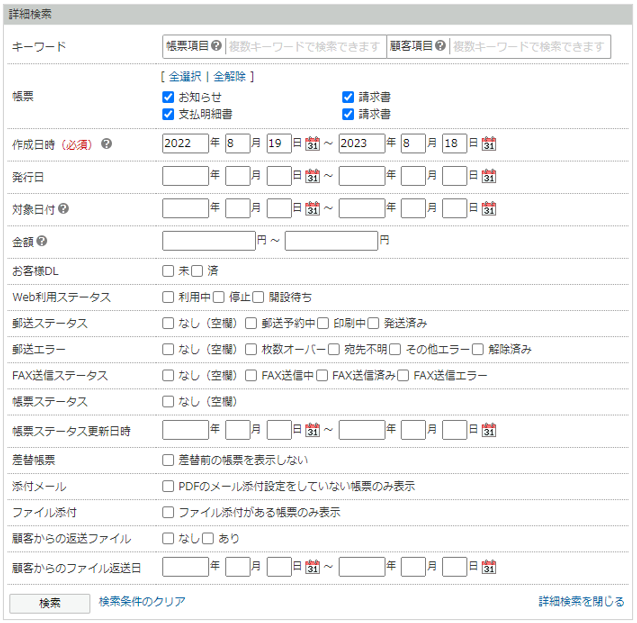Image resolution: width=637 pixels, height=623 pixels.
Task: Open calendar for 発行日 end date
Action: (x=489, y=176)
